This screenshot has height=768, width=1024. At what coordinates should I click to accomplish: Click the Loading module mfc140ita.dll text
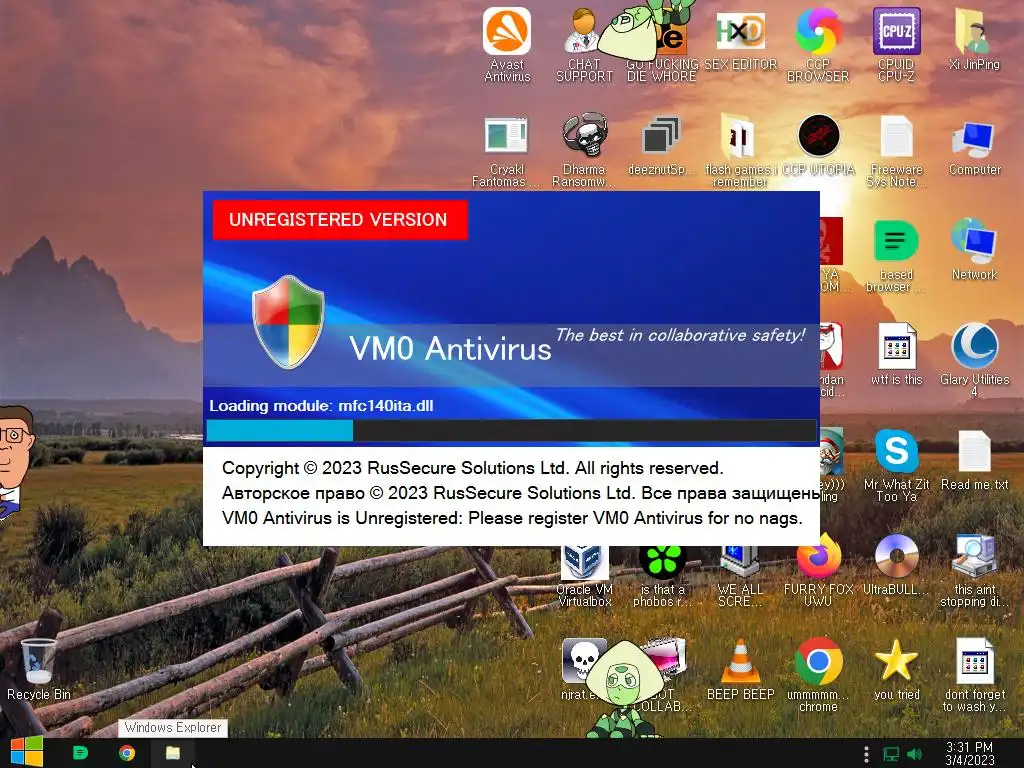[321, 406]
